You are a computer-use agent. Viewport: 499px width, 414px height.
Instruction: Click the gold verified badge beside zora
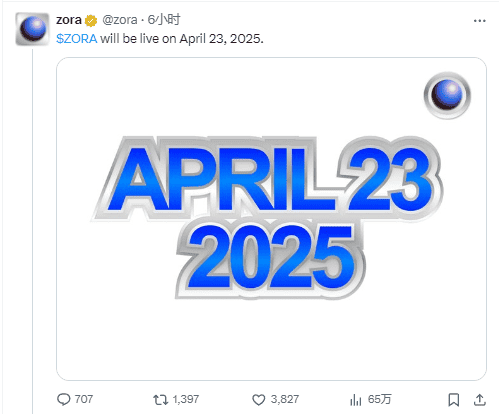91,21
